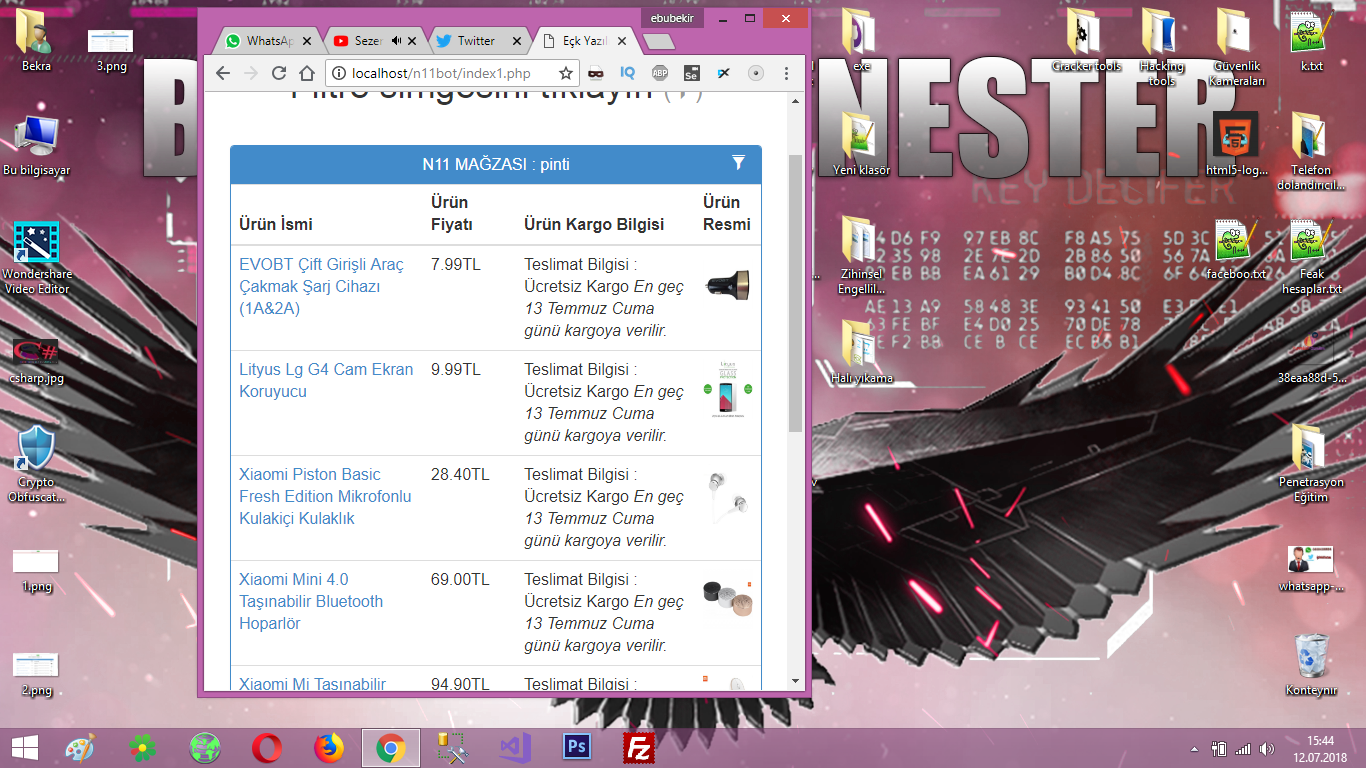Select the Cracker tools desktop folder

click(x=1086, y=41)
